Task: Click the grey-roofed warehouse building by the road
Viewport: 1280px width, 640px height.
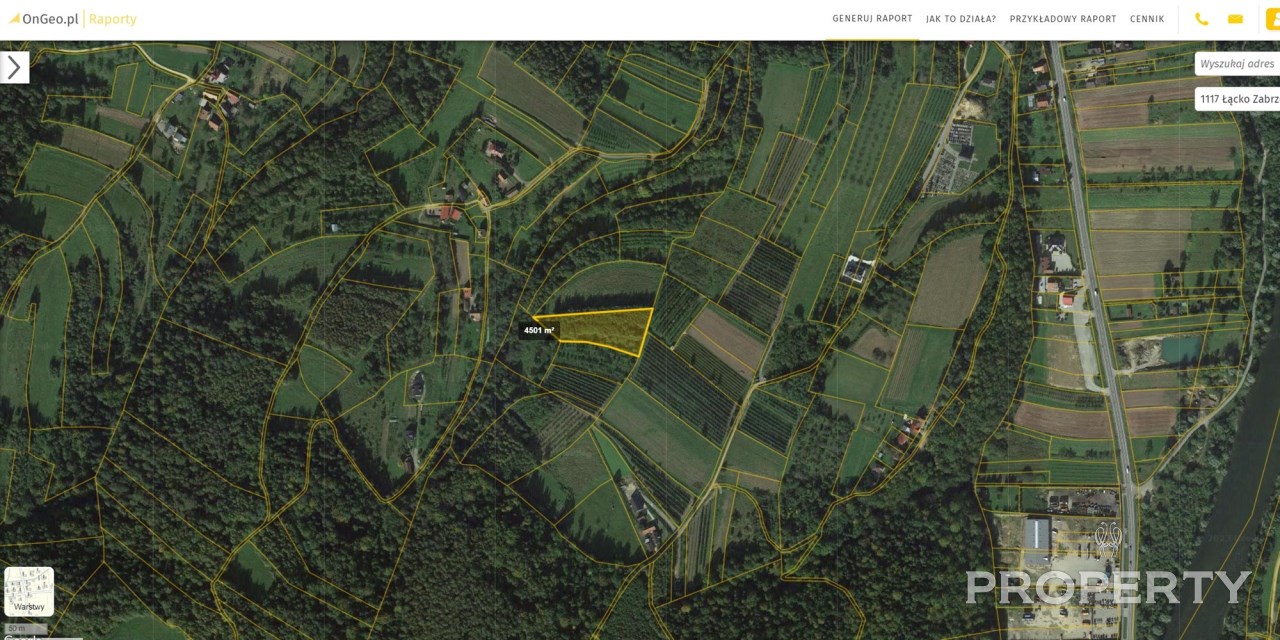Action: click(1037, 534)
